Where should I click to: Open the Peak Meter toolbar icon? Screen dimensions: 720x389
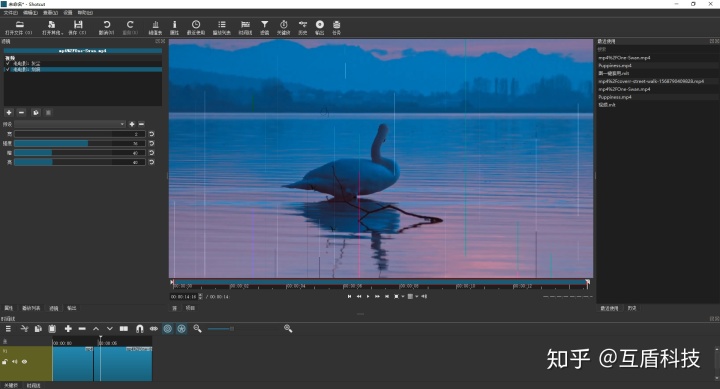pos(155,28)
